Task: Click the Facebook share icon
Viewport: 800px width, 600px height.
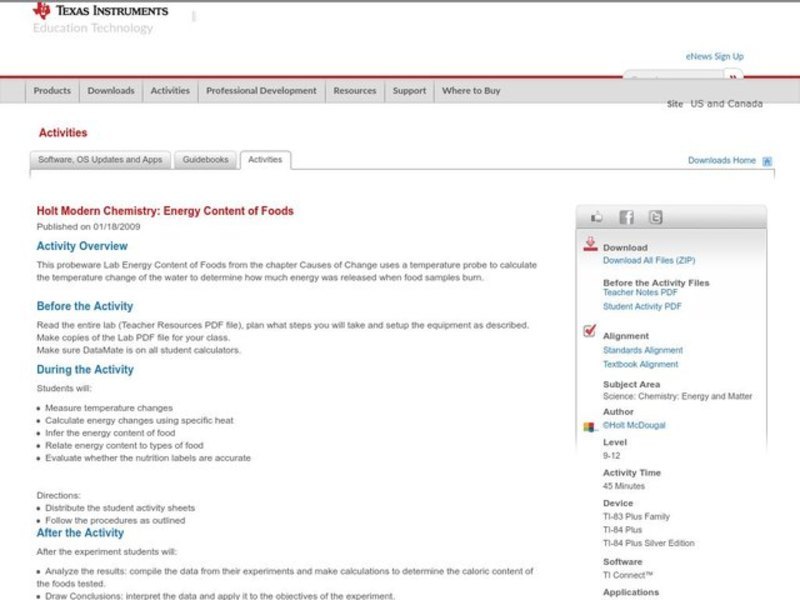Action: click(625, 216)
